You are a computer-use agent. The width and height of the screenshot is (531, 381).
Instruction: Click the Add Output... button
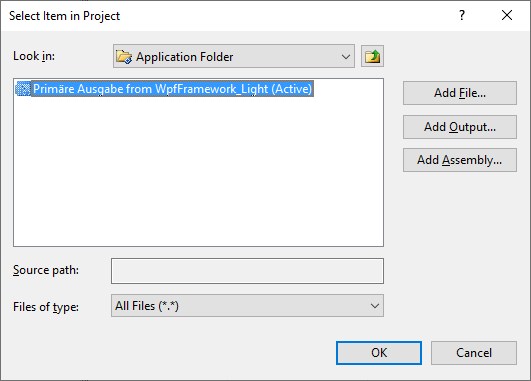click(460, 127)
